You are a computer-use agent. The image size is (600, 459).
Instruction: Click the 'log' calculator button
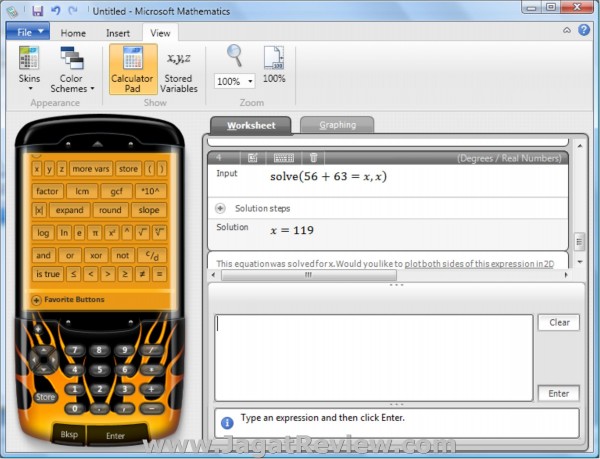(x=43, y=233)
